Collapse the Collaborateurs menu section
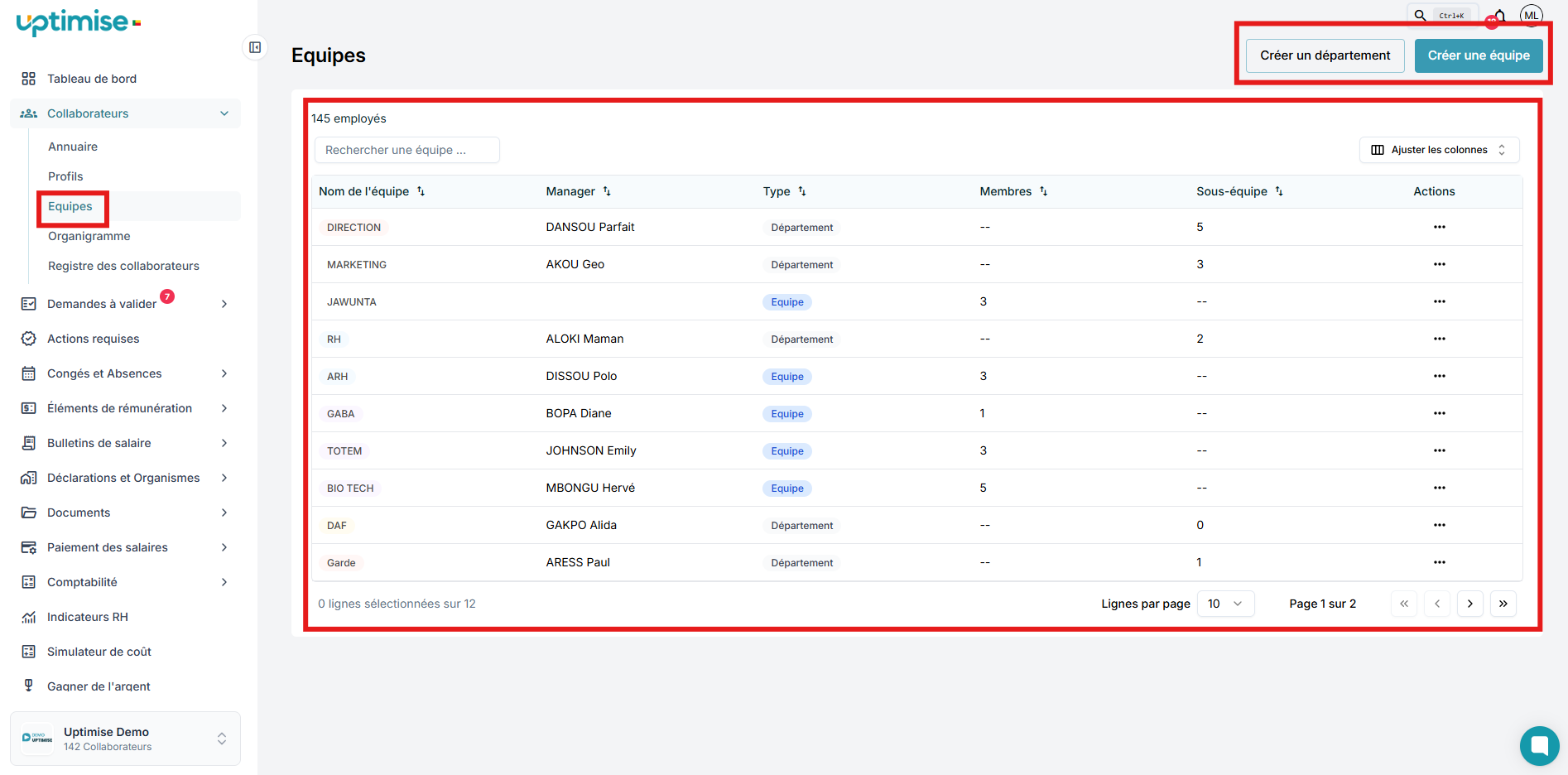Viewport: 1568px width, 775px height. 224,113
